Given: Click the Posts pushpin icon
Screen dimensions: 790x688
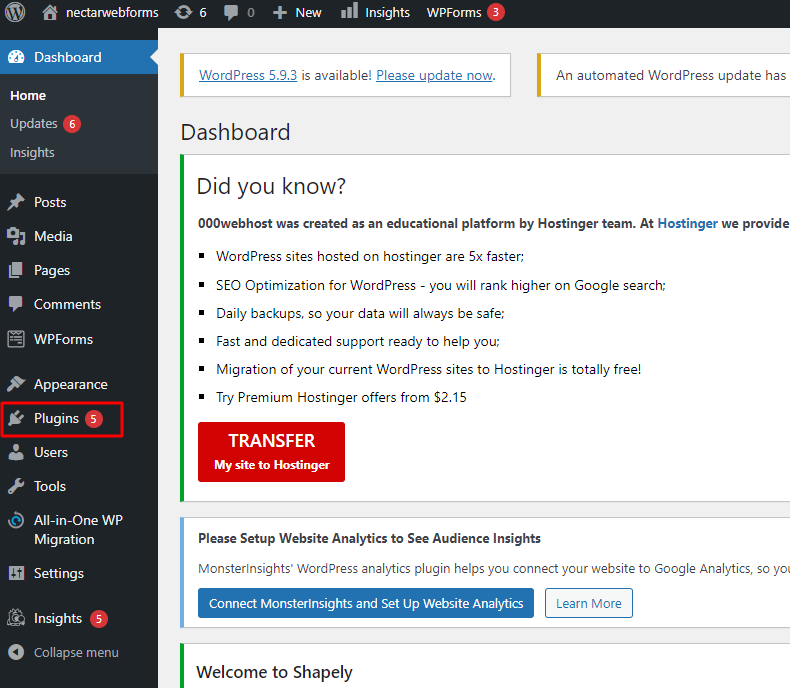Looking at the screenshot, I should (16, 202).
